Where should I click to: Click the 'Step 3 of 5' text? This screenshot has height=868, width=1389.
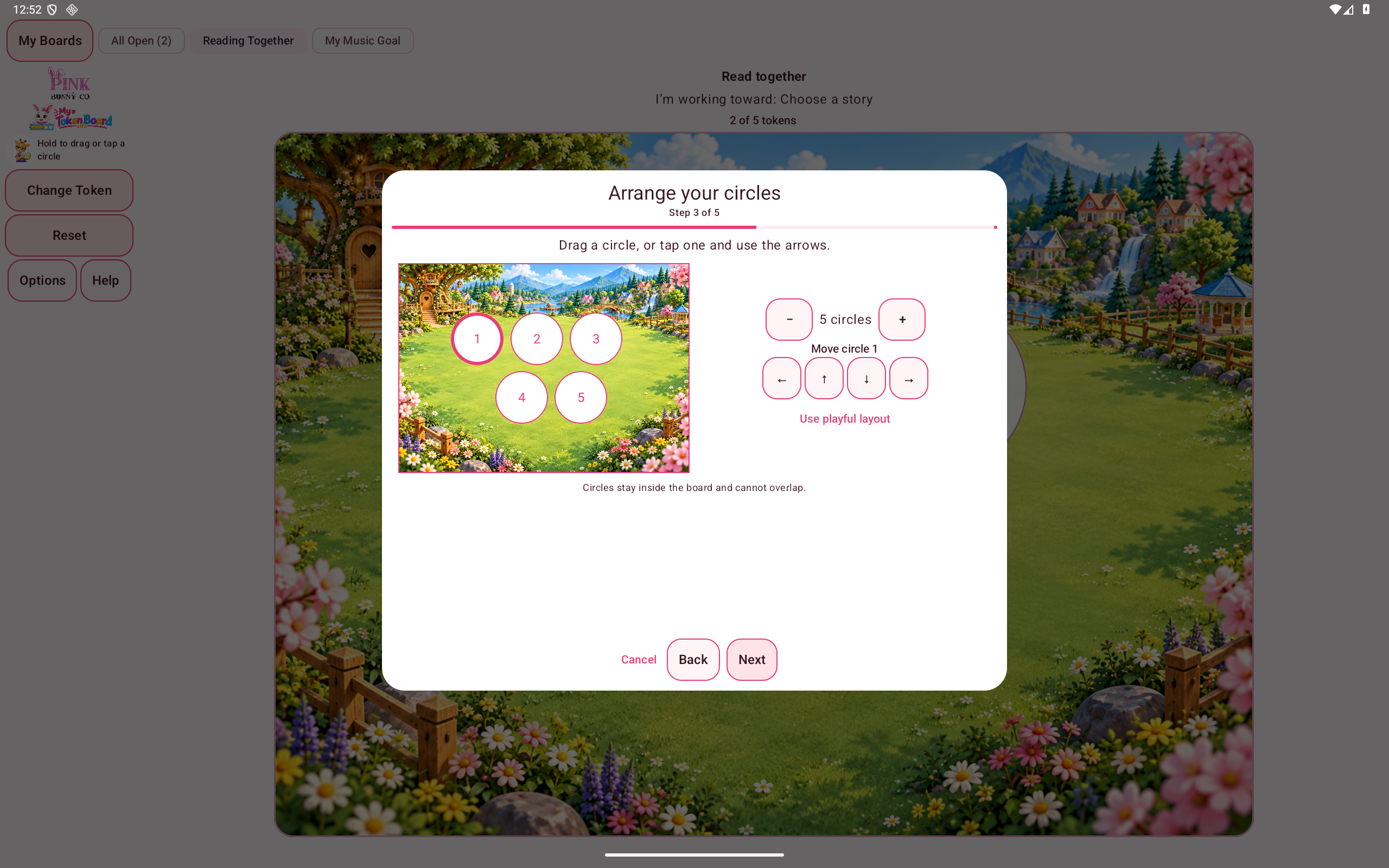point(694,213)
